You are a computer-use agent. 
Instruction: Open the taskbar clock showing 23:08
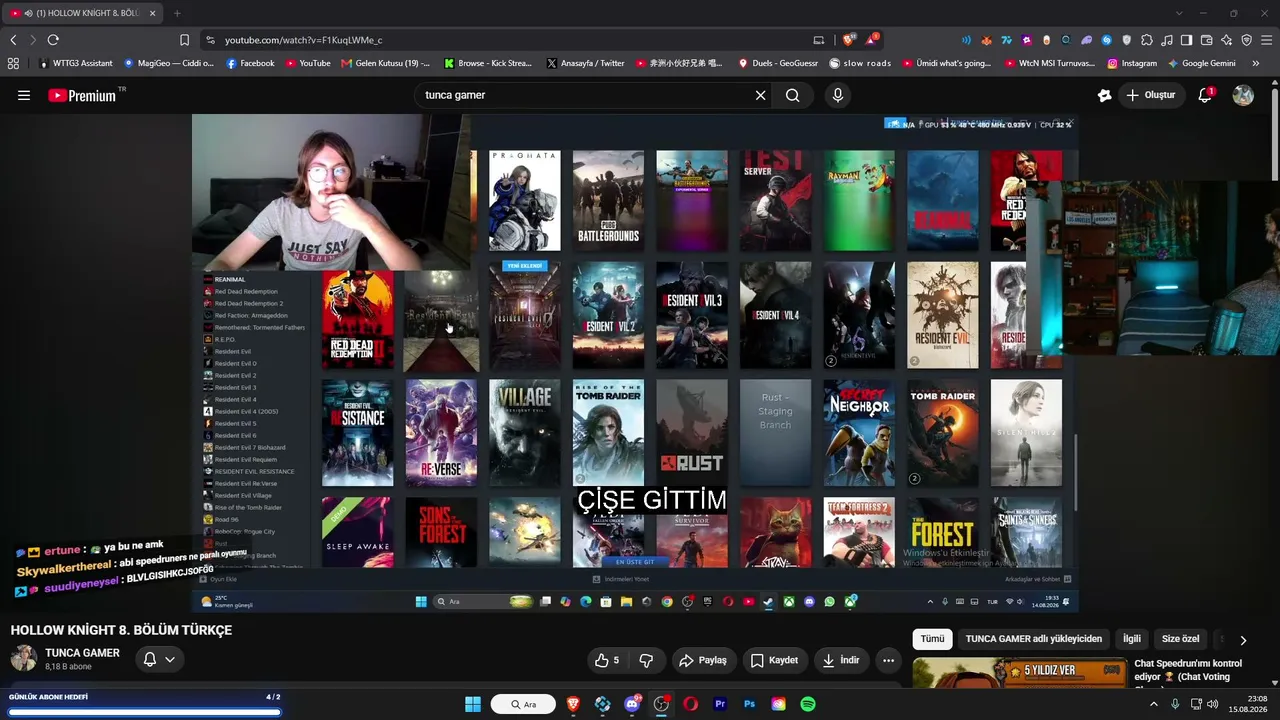[1248, 704]
